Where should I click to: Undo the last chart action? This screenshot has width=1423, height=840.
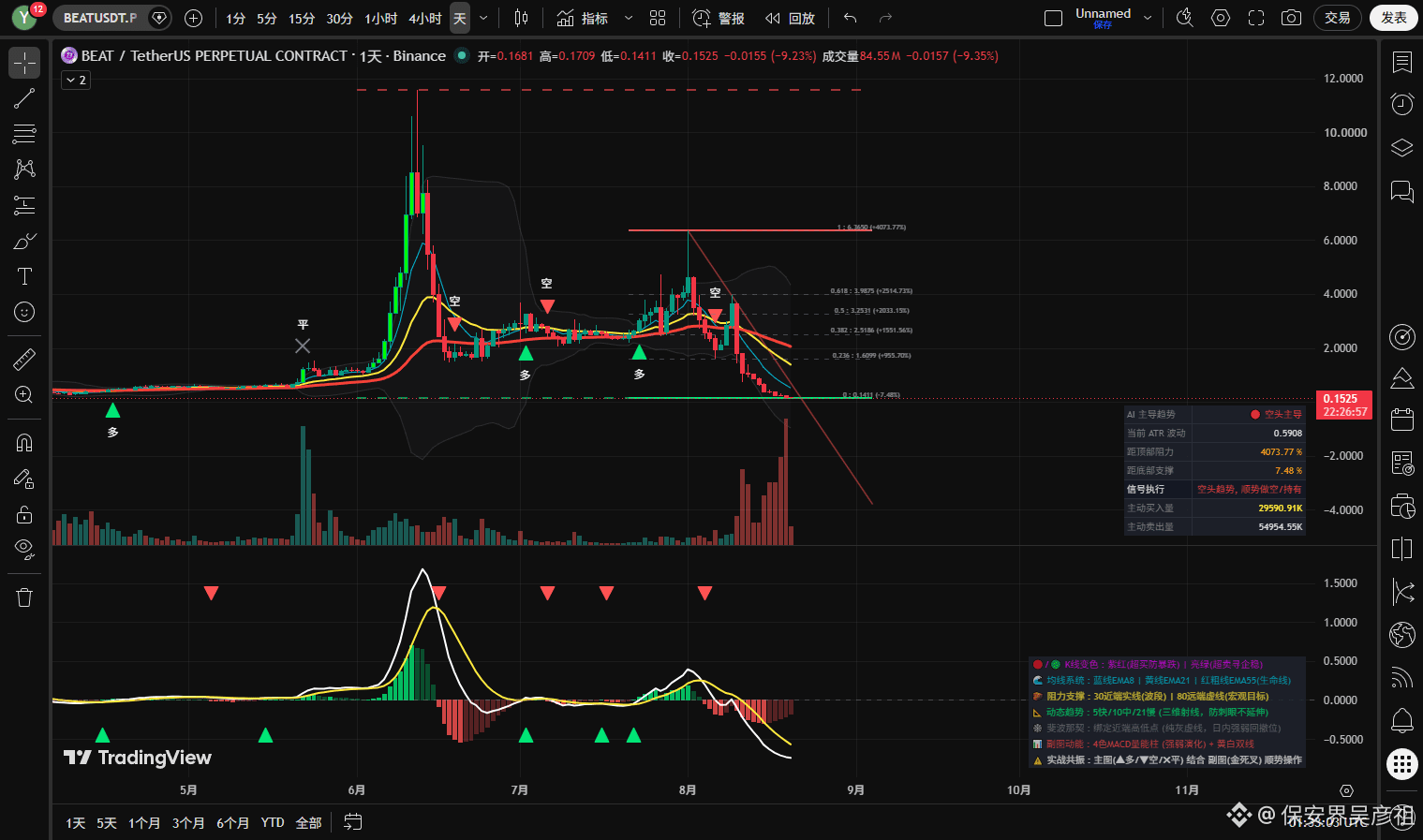click(850, 18)
